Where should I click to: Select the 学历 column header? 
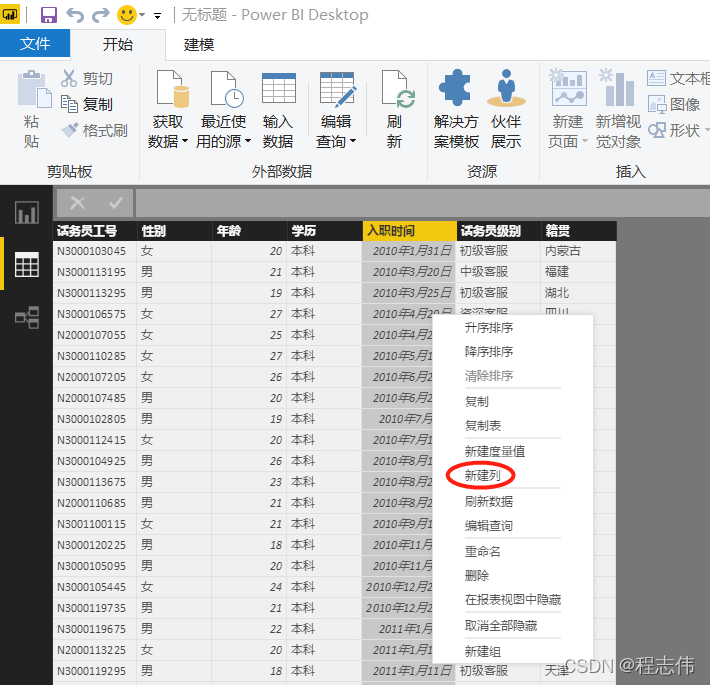point(325,231)
